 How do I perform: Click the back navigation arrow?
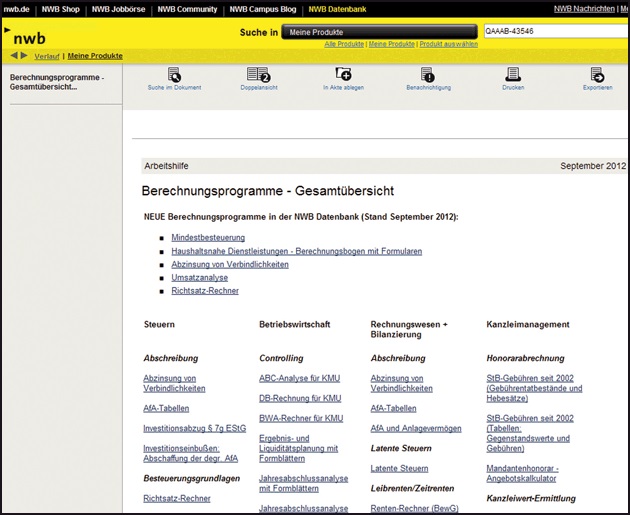(14, 55)
